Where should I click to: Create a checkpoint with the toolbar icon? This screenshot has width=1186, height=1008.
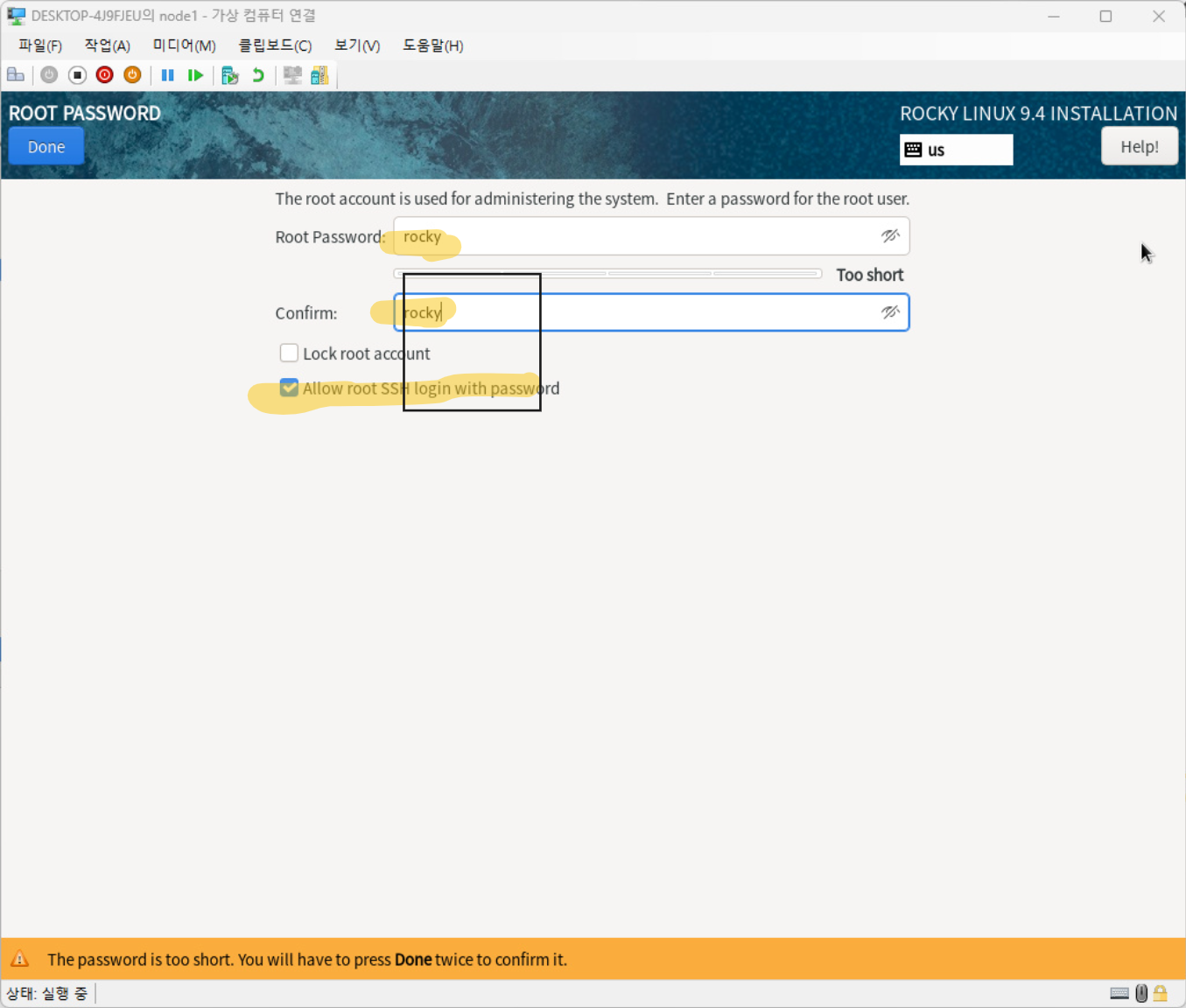point(230,75)
